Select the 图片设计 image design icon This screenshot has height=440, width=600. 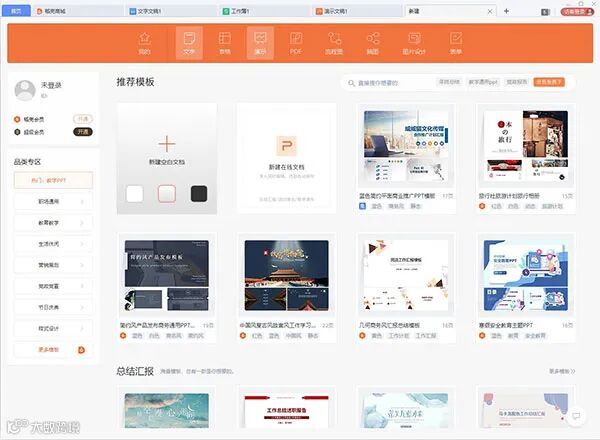pos(414,38)
